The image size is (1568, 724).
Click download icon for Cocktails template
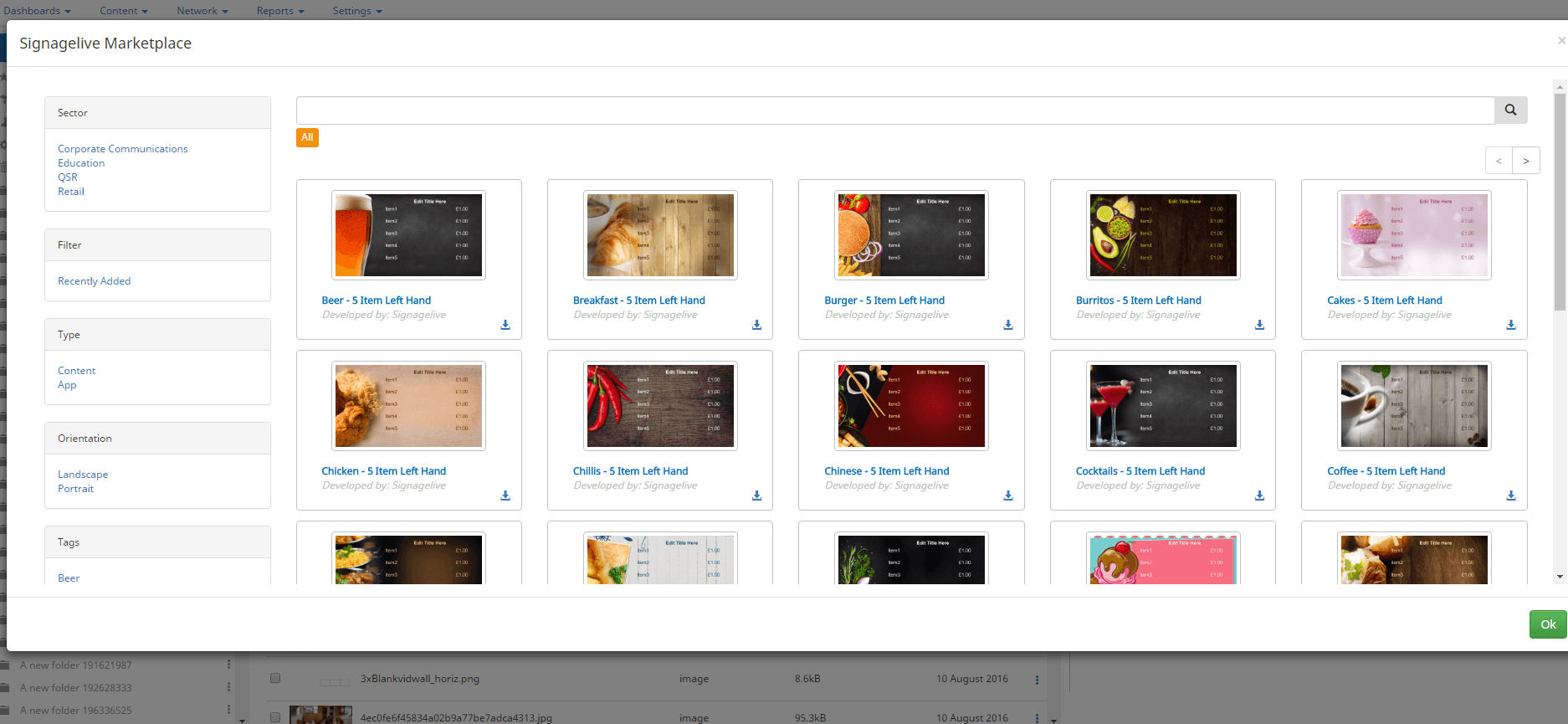click(1259, 496)
